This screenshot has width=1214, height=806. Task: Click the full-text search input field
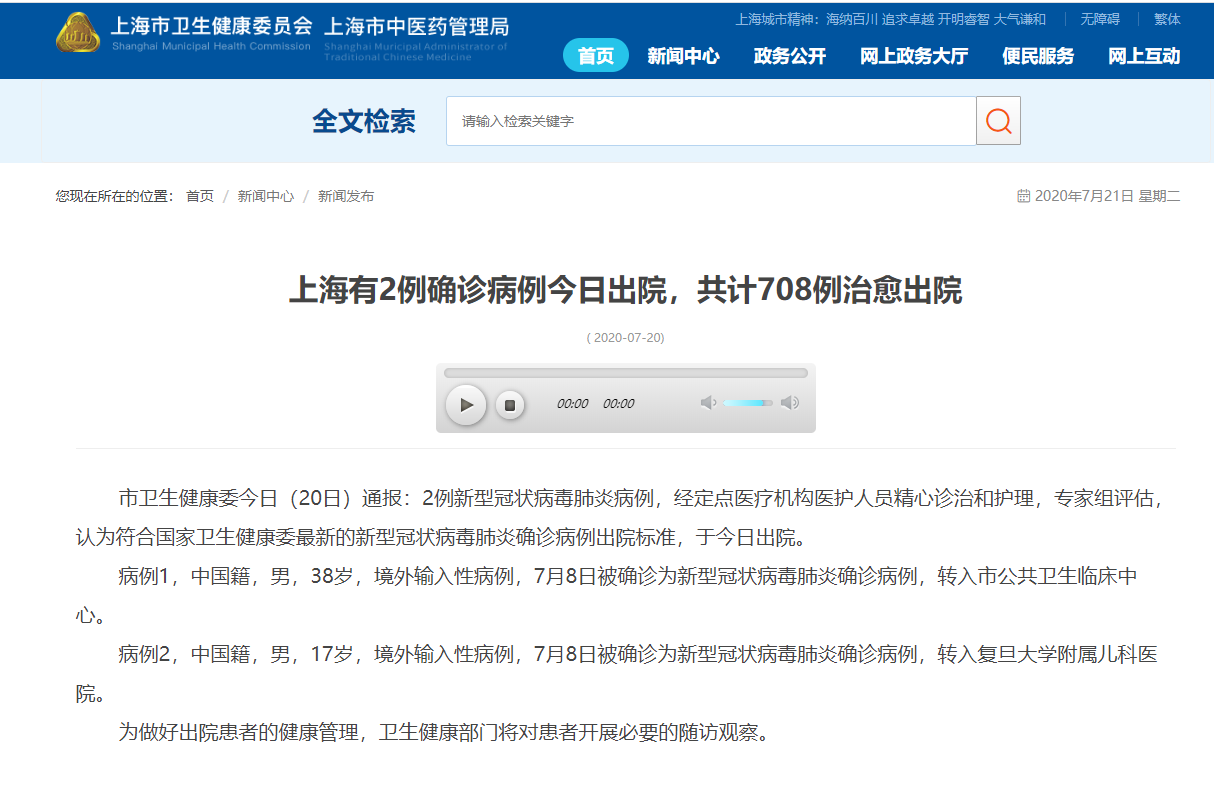(x=710, y=121)
